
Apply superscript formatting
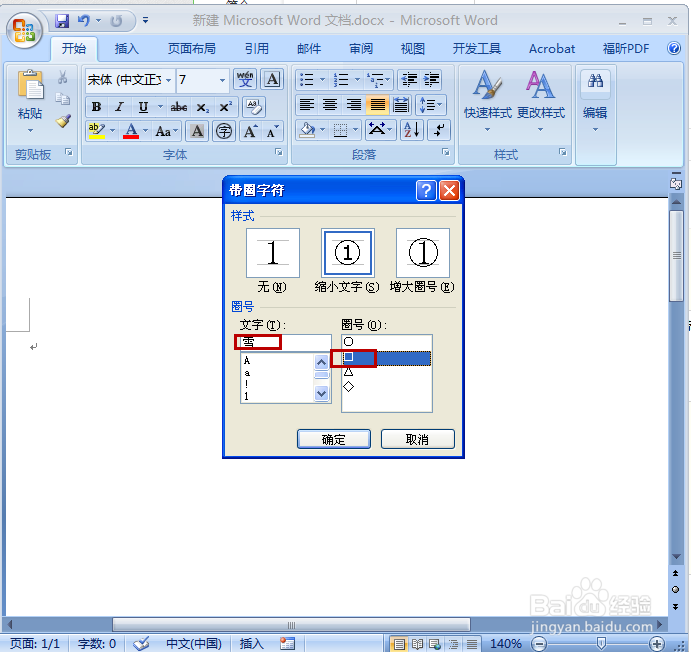(226, 107)
